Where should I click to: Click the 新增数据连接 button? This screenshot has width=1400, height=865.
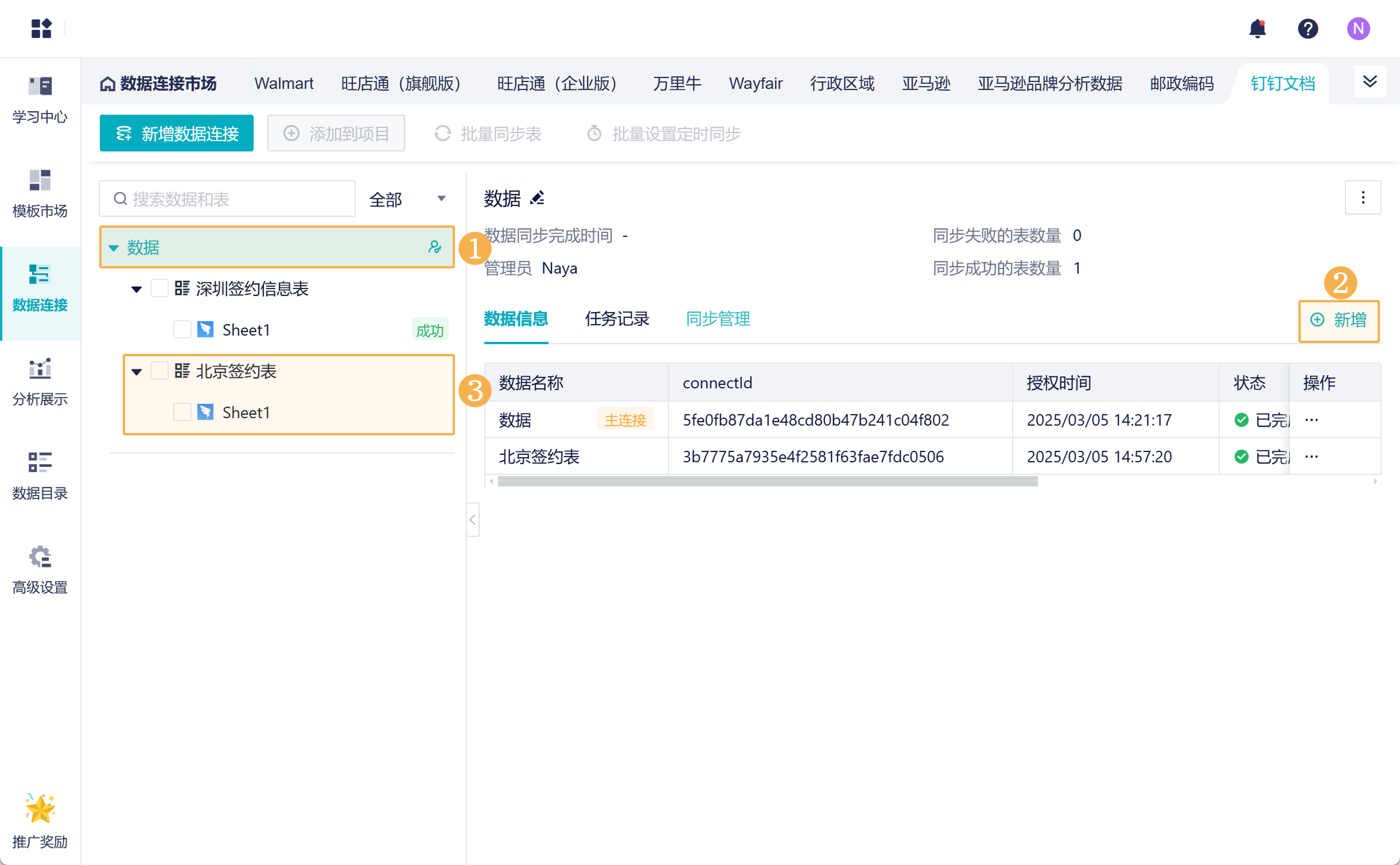click(x=177, y=134)
